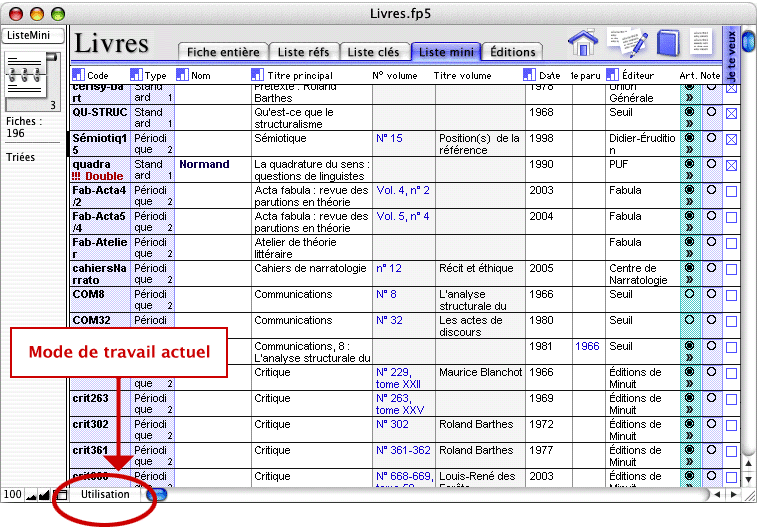Click the code cell crit302

pyautogui.click(x=100, y=429)
